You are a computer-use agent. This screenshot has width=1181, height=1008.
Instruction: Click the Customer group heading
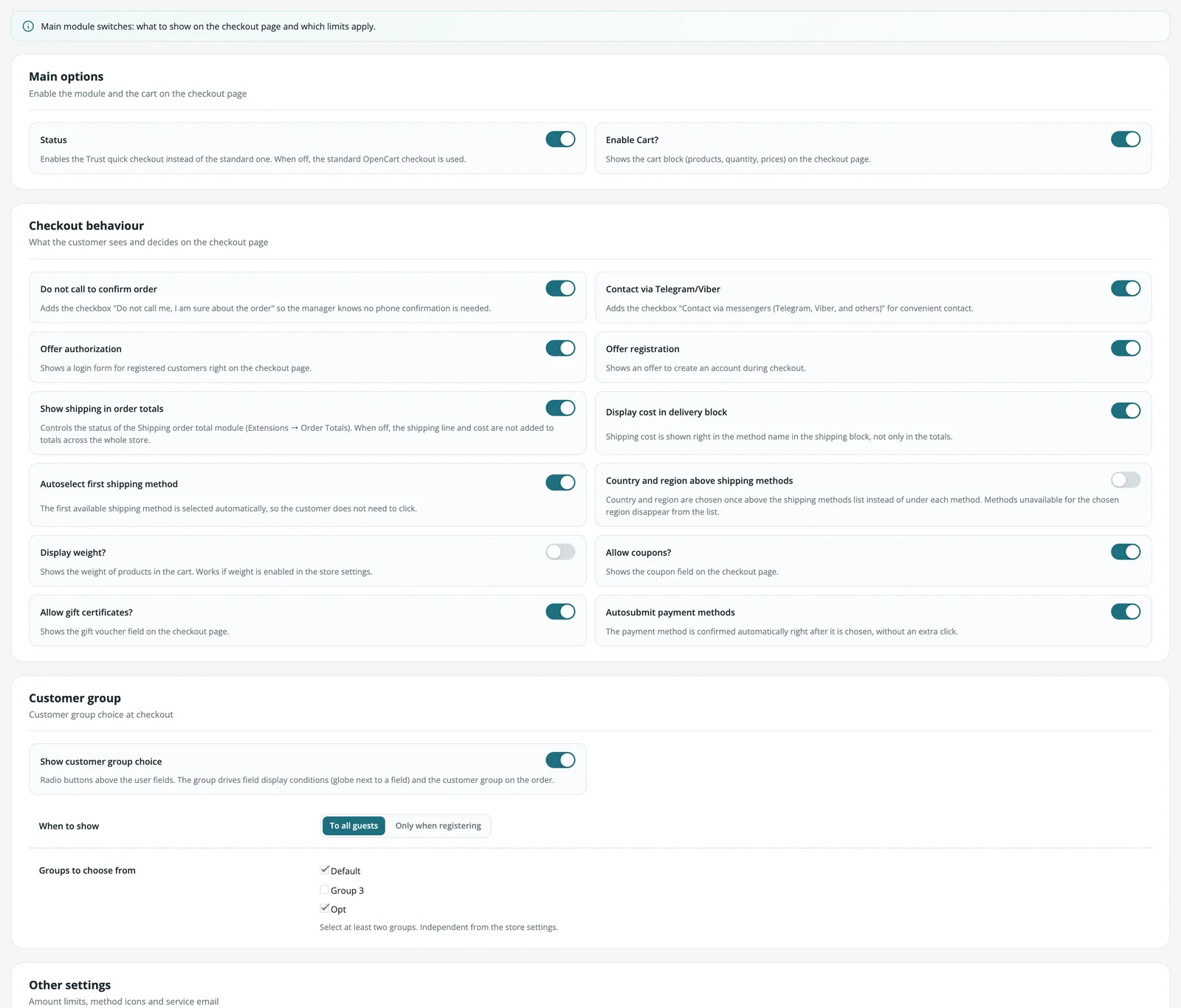point(75,698)
